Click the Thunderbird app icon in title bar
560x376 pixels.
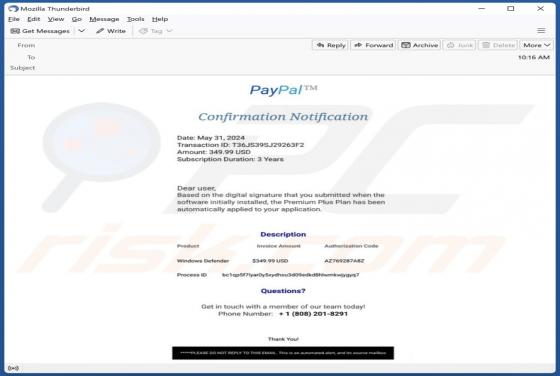(13, 8)
